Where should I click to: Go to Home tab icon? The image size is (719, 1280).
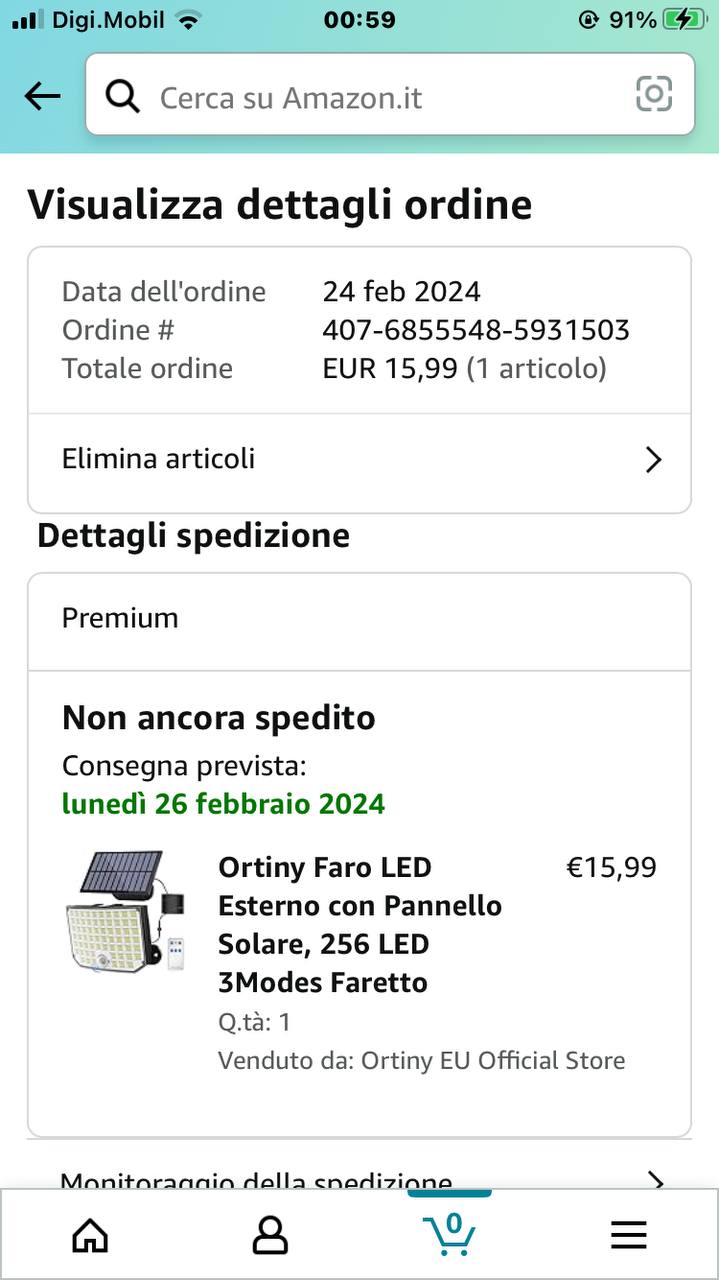click(90, 1235)
